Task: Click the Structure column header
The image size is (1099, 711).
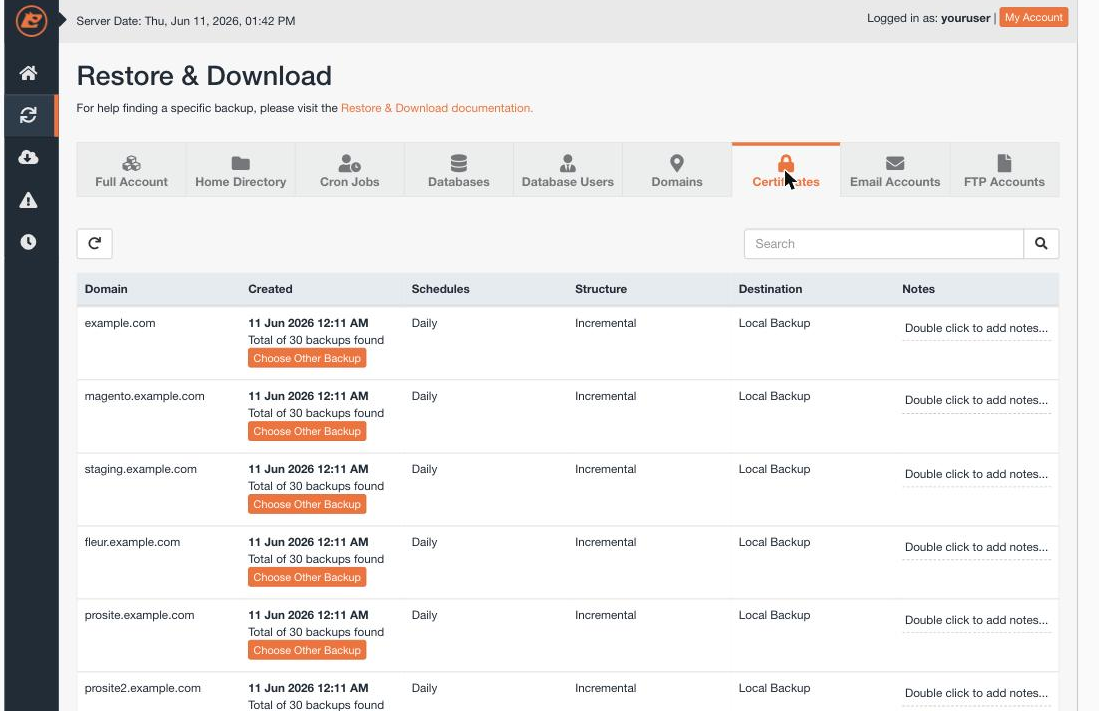Action: 601,289
